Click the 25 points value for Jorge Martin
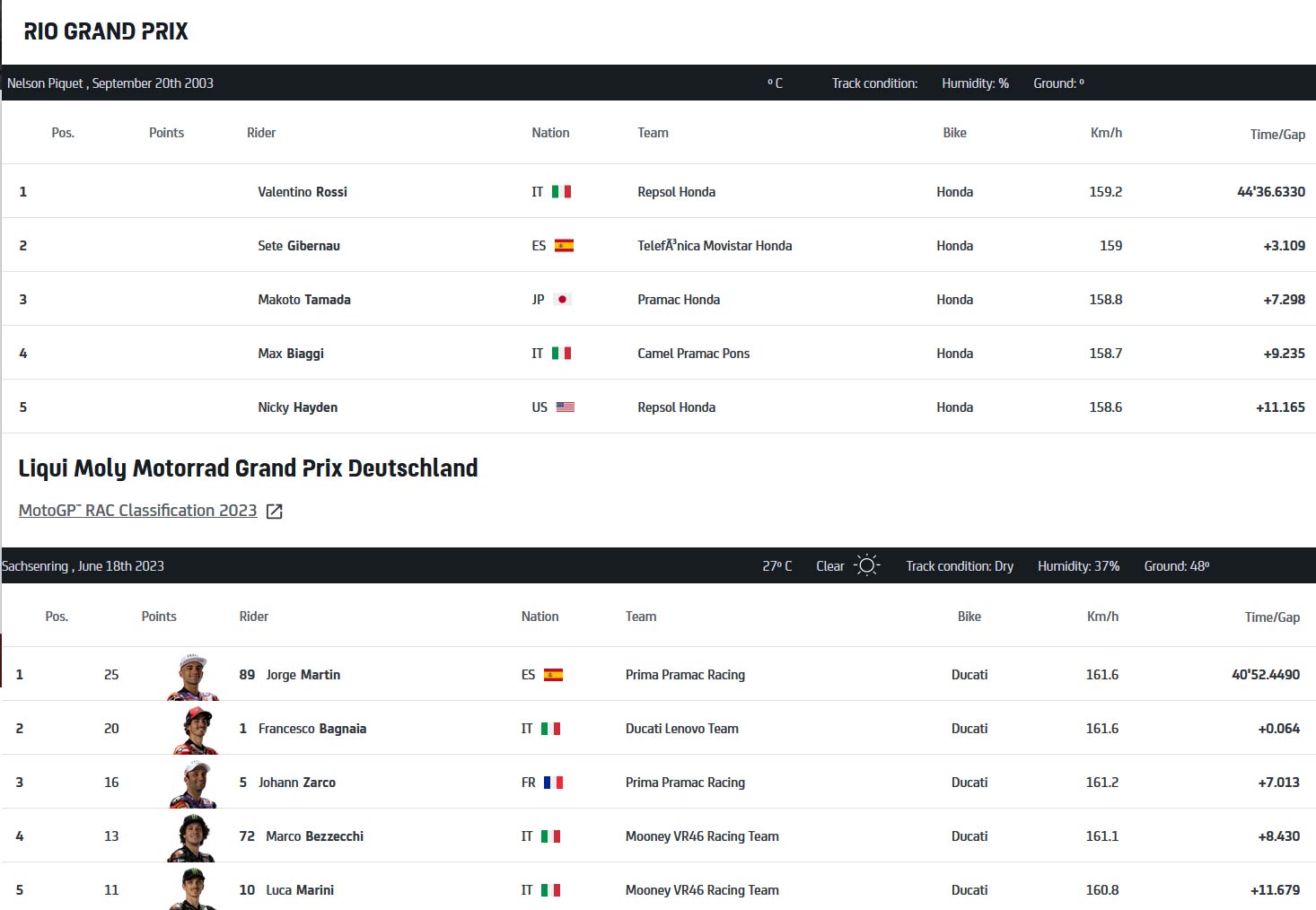The height and width of the screenshot is (910, 1316). 111,675
